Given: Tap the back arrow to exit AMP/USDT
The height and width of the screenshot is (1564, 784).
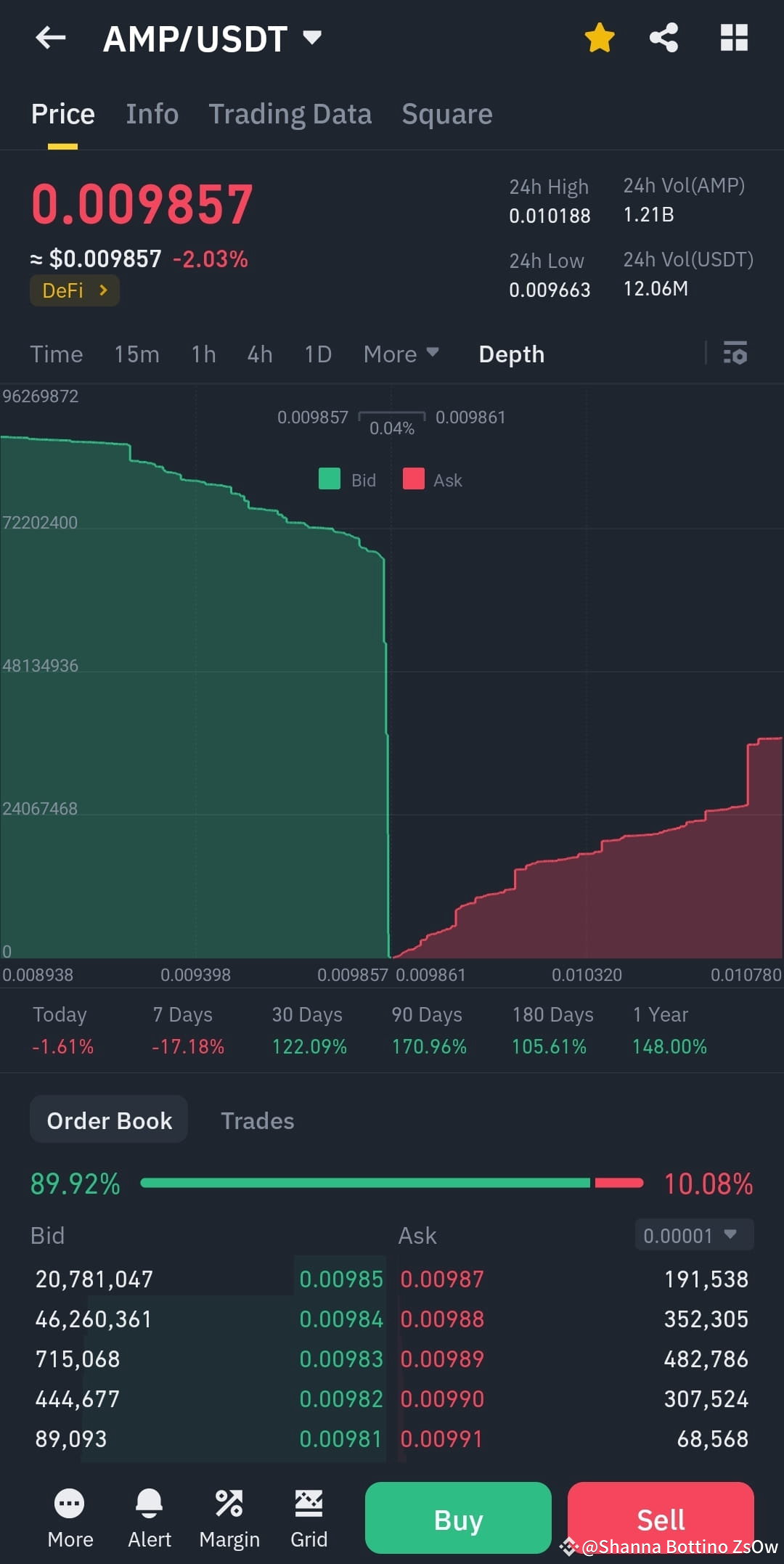Looking at the screenshot, I should point(49,38).
